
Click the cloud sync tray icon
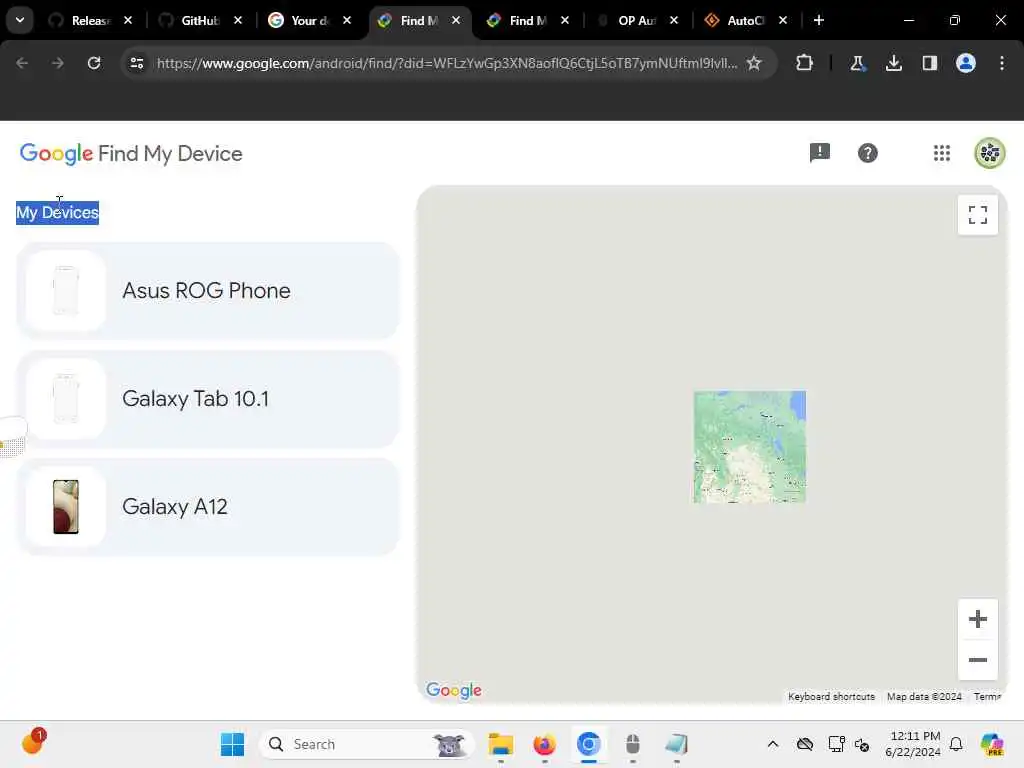pyautogui.click(x=805, y=744)
